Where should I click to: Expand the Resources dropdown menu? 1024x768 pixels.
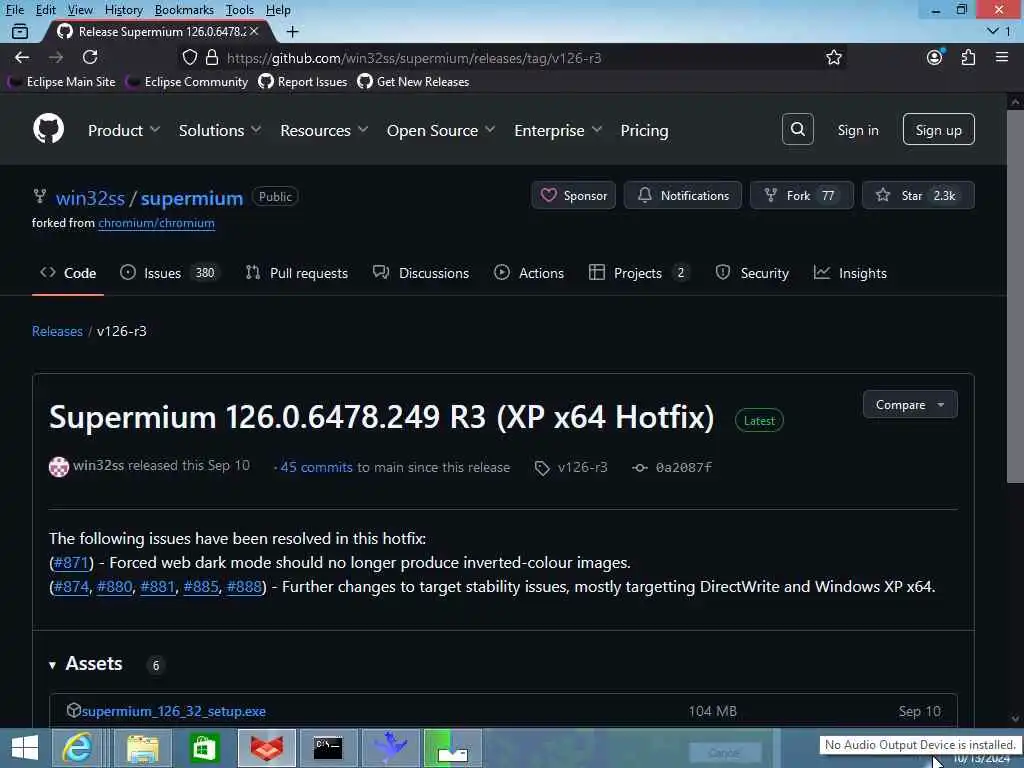point(324,130)
